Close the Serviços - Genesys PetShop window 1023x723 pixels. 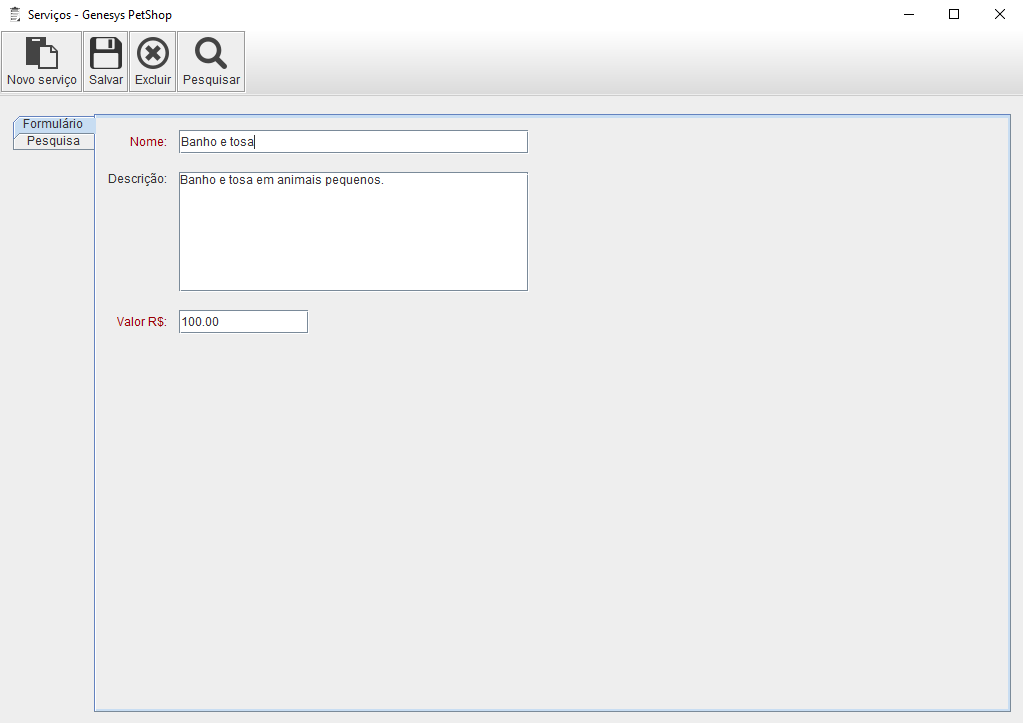(1000, 15)
